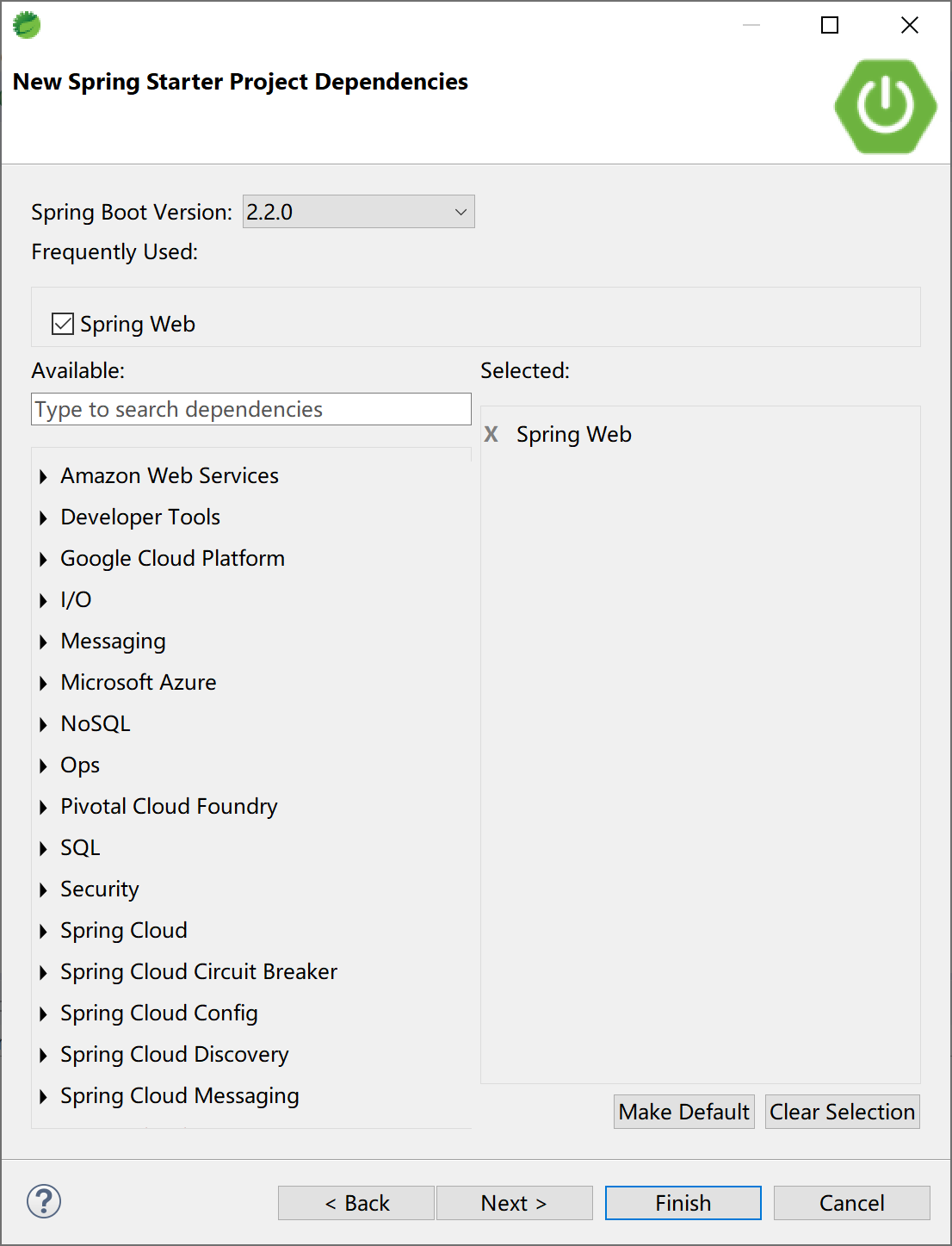Click the green Spring Boot power logo
This screenshot has height=1246, width=952.
pos(885,106)
